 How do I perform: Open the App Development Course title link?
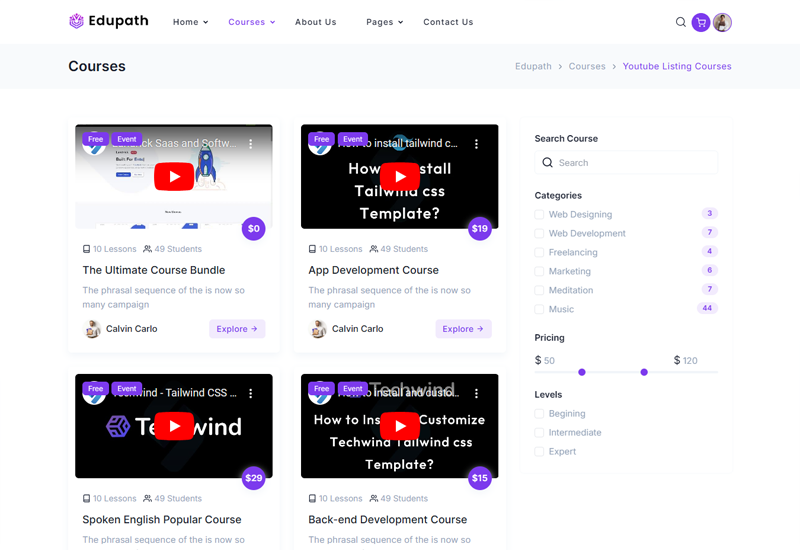pos(373,270)
